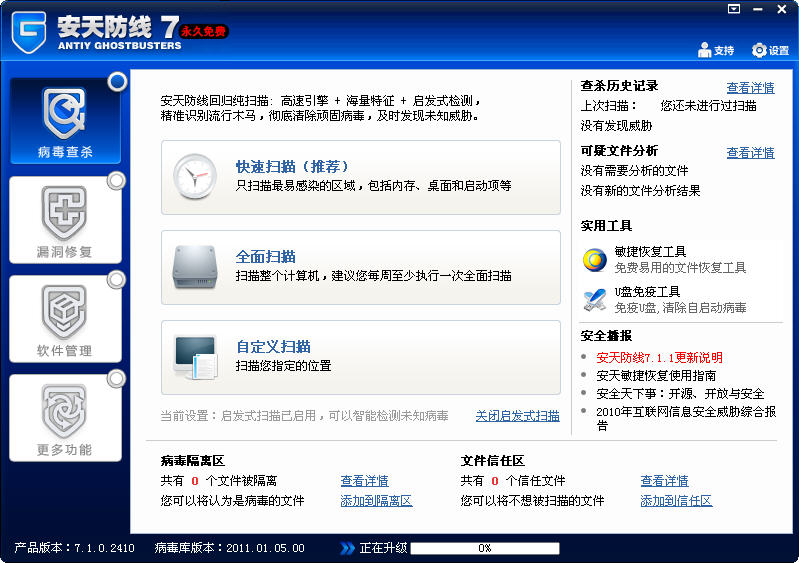Image resolution: width=799 pixels, height=563 pixels.
Task: Click the 永久免费 red badge
Action: tap(203, 32)
